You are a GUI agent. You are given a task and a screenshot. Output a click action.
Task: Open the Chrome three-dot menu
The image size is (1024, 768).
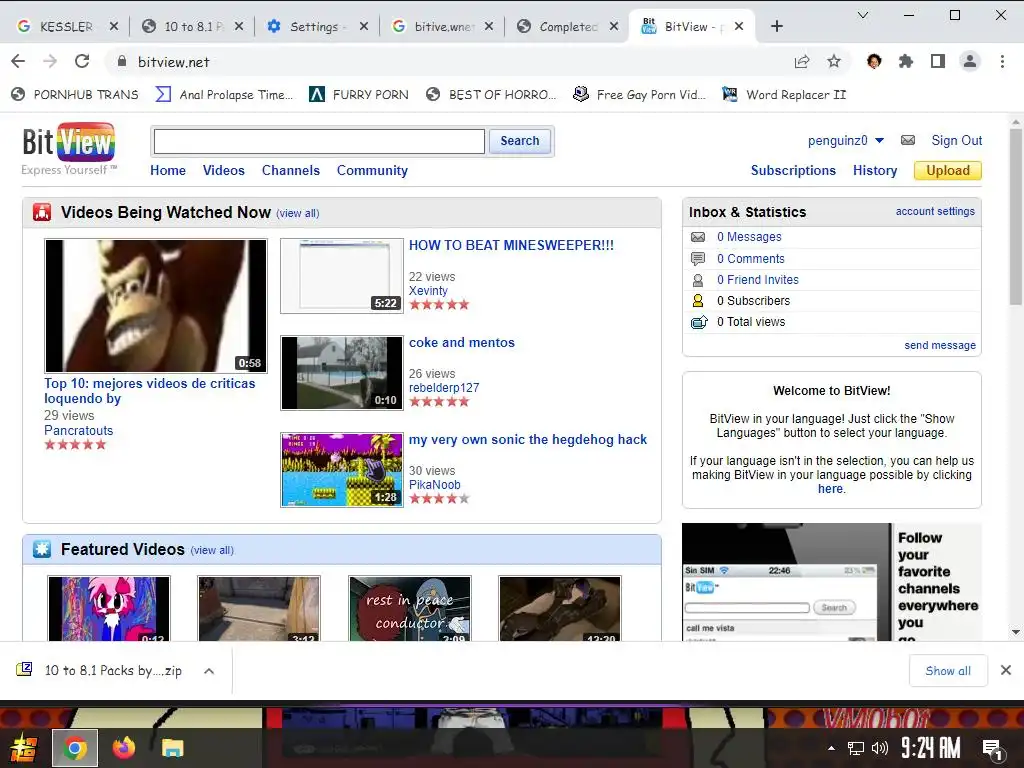coord(1002,61)
